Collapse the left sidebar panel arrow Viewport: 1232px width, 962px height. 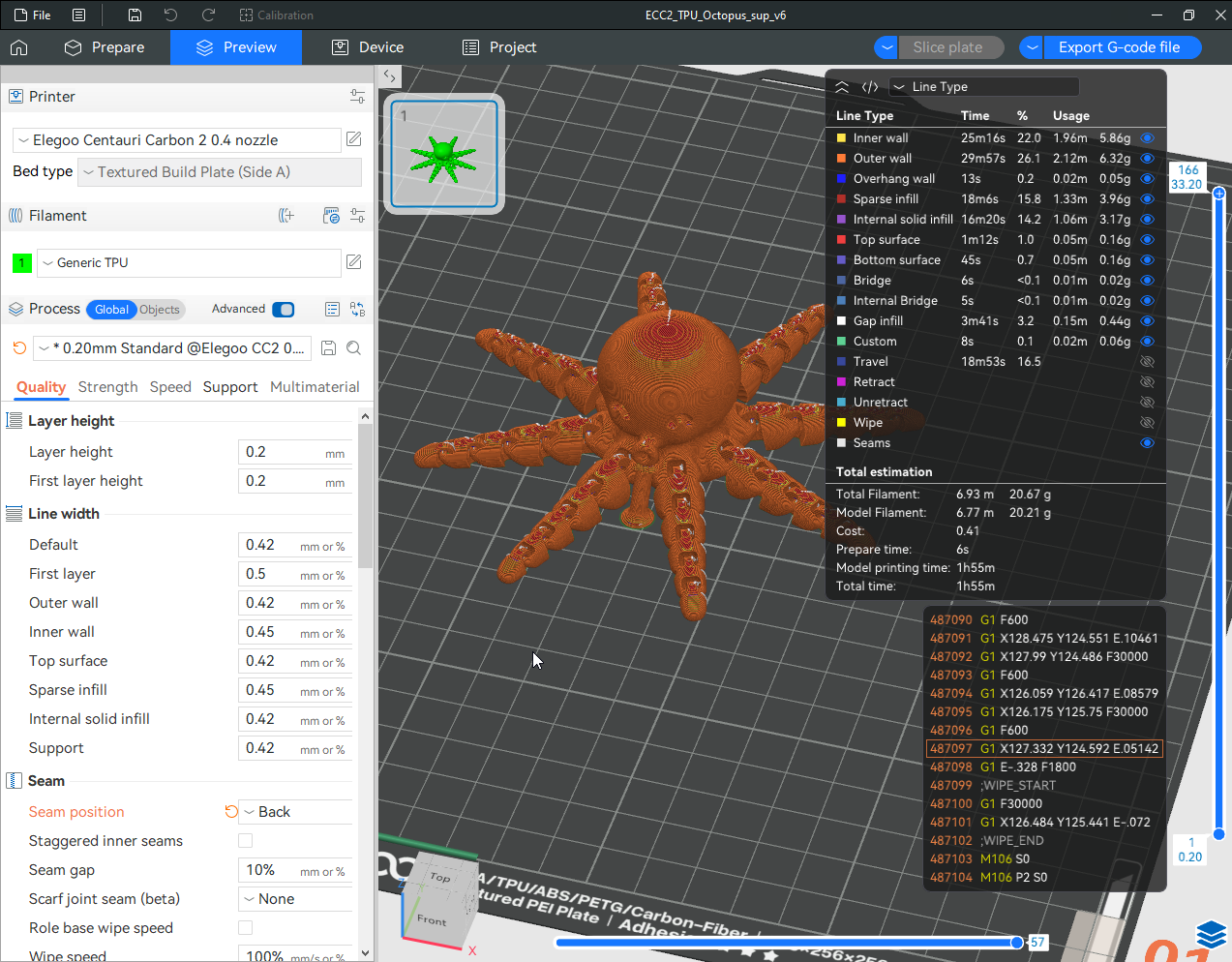click(389, 75)
